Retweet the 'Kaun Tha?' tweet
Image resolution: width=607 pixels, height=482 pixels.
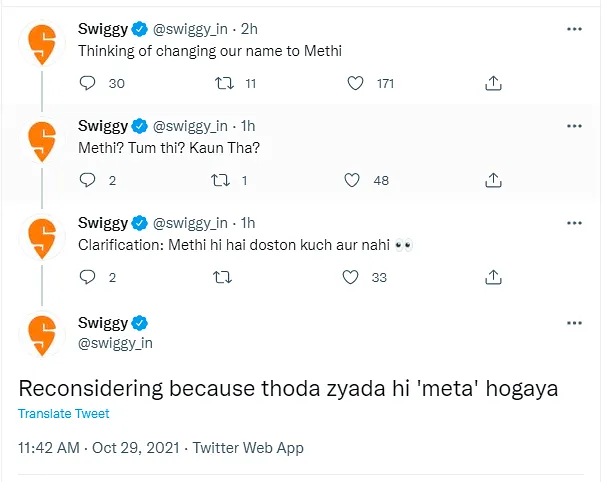pyautogui.click(x=221, y=180)
